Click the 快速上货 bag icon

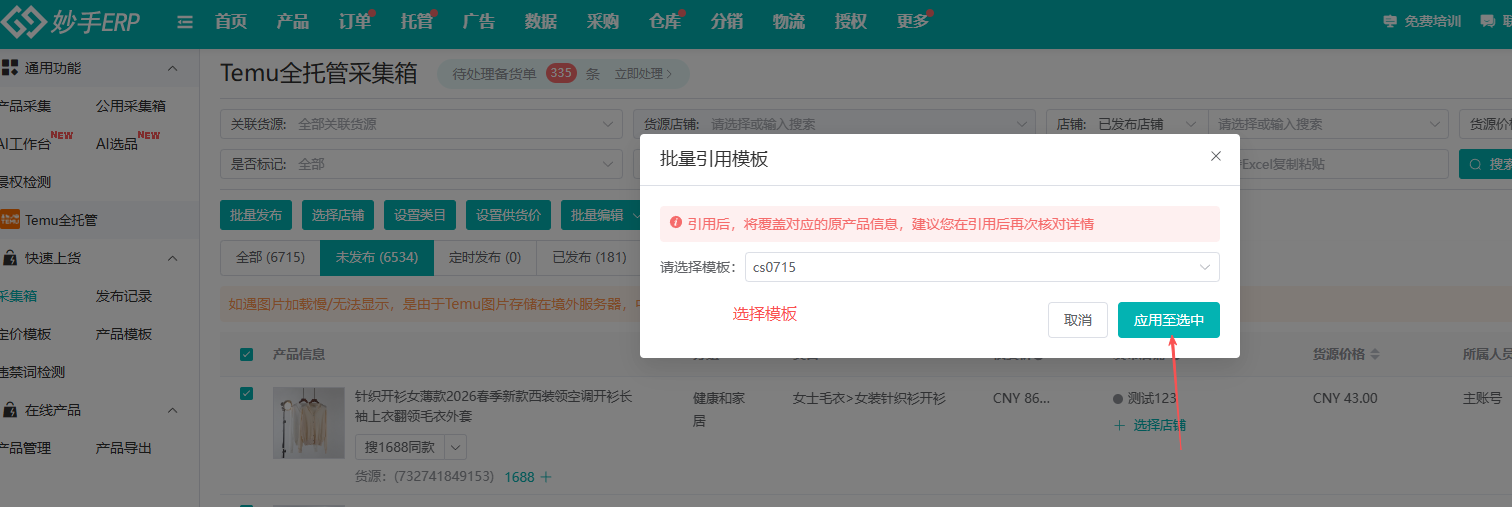pyautogui.click(x=9, y=258)
